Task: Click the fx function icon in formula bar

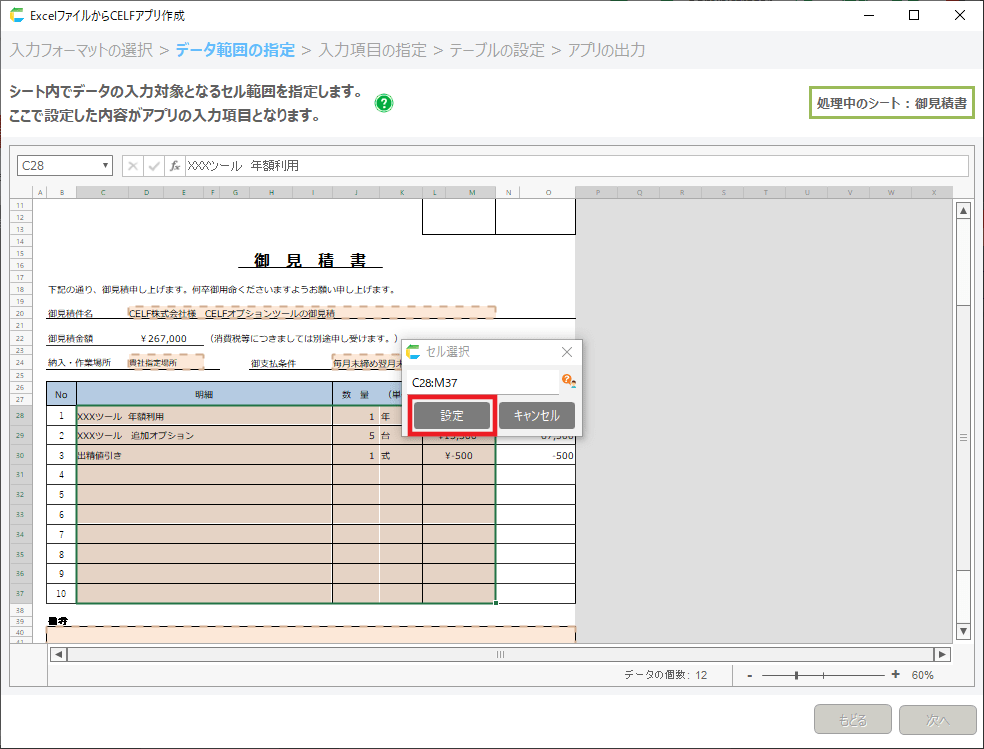Action: 174,166
